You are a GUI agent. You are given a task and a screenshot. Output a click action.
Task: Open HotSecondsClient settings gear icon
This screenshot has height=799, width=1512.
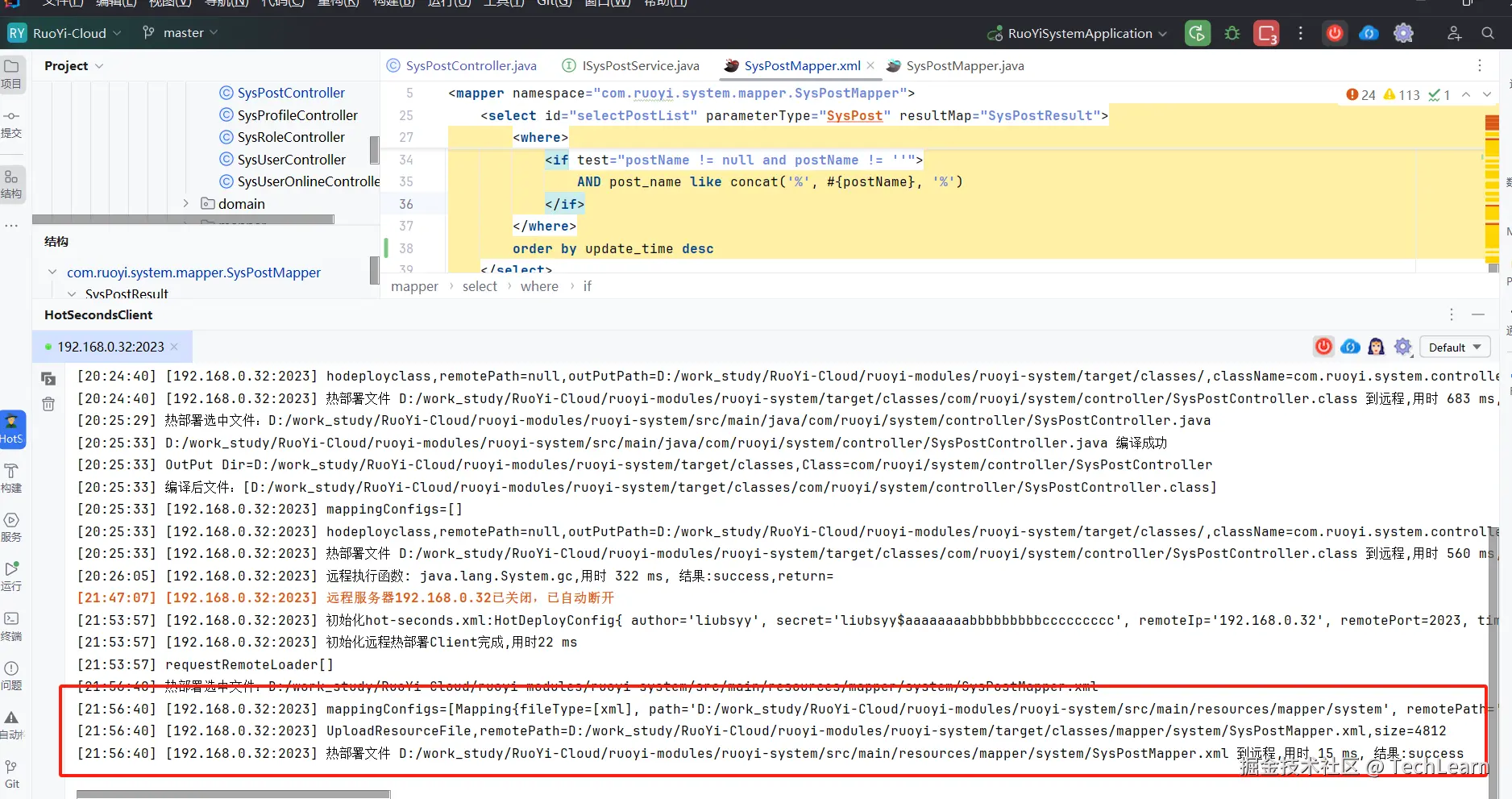tap(1403, 347)
